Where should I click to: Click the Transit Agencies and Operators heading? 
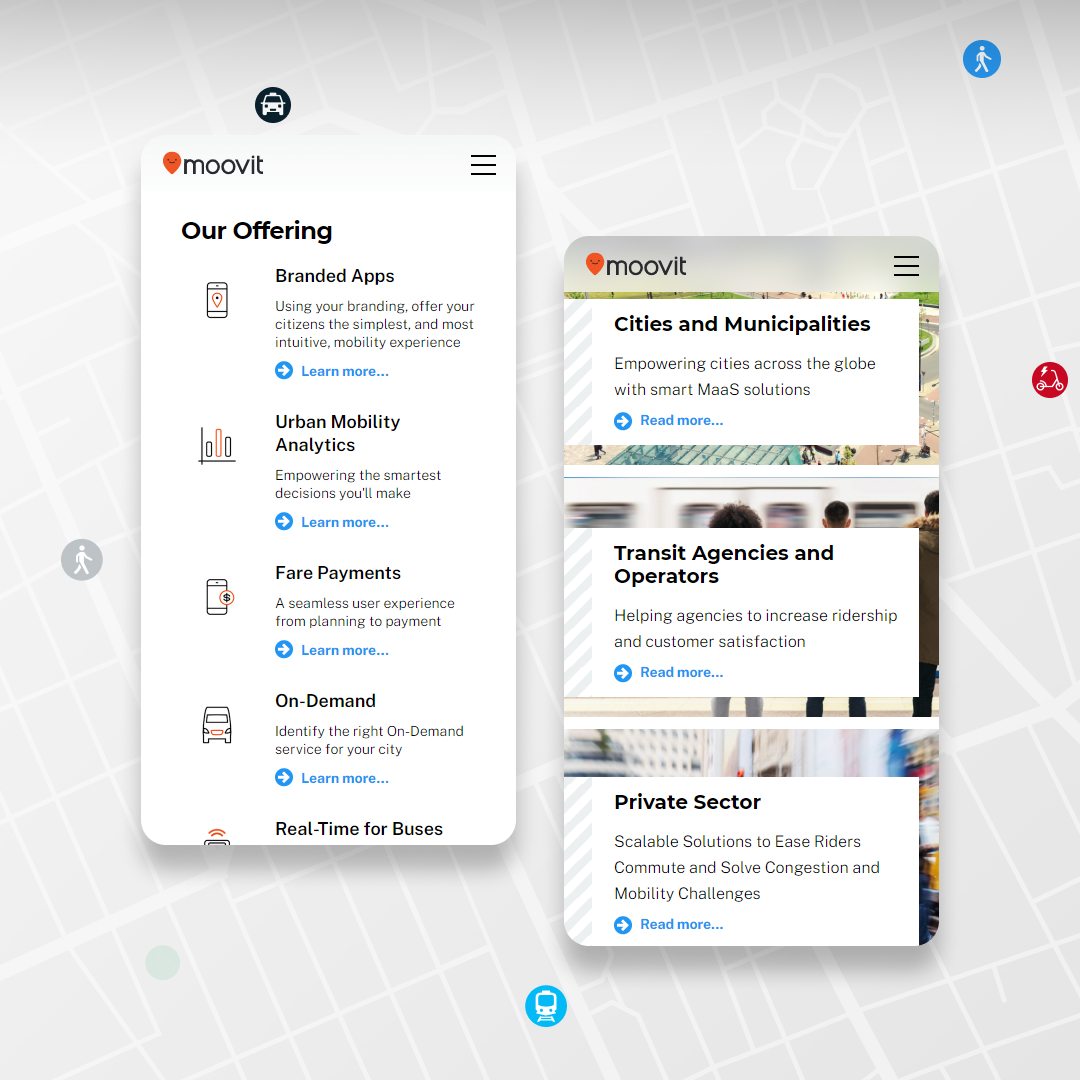[723, 564]
